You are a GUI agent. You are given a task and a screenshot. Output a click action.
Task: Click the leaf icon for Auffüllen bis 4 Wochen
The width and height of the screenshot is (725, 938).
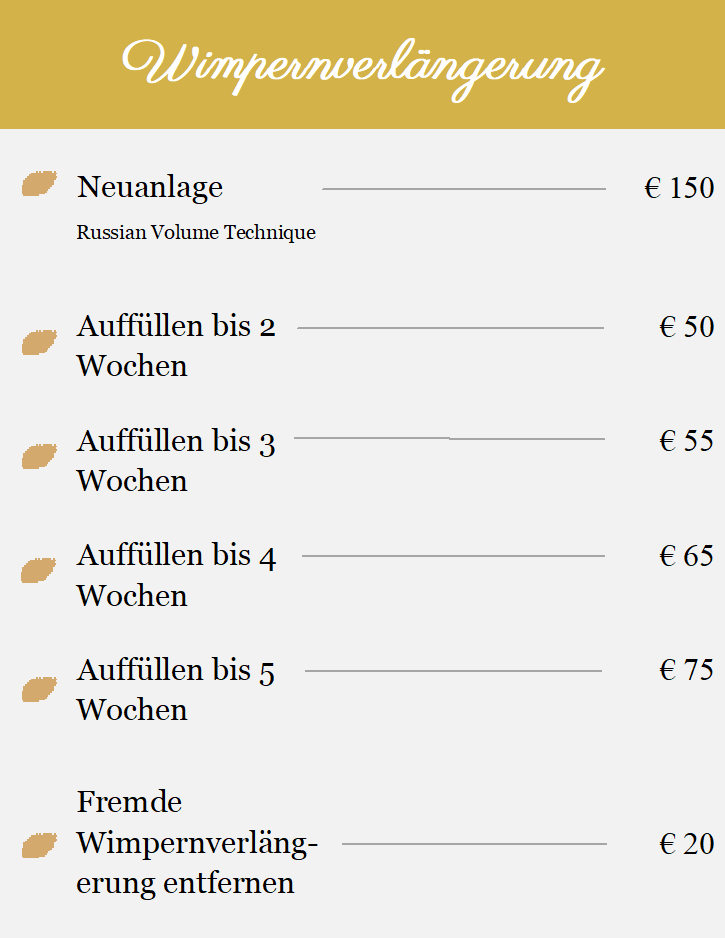click(38, 570)
